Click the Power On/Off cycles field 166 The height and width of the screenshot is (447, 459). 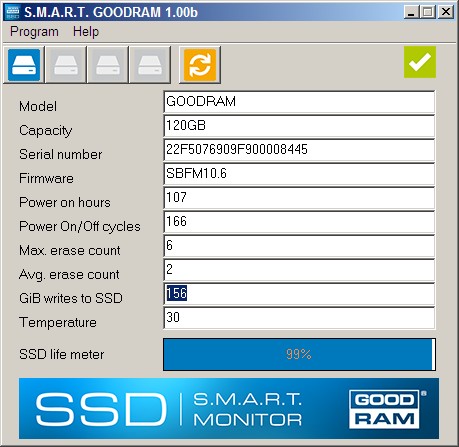(x=299, y=222)
